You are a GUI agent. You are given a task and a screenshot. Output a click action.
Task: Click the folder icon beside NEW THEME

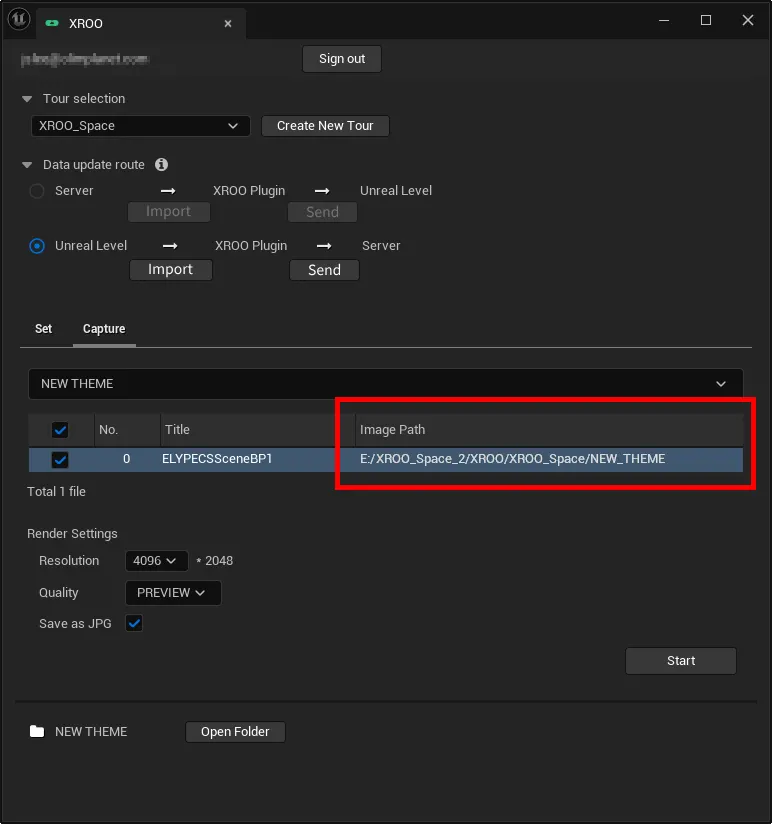(x=37, y=732)
